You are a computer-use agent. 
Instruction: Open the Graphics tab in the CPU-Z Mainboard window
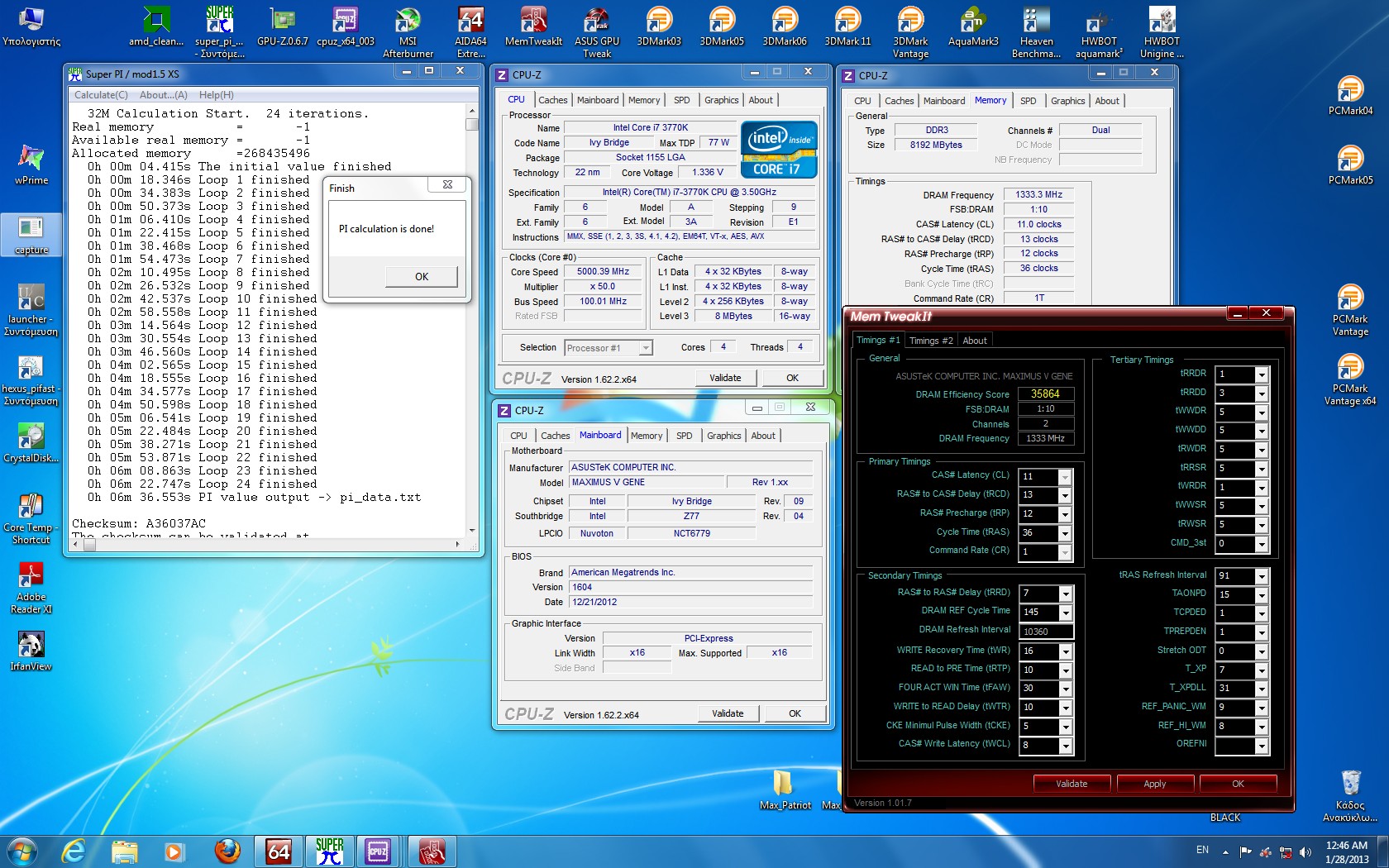(x=724, y=436)
